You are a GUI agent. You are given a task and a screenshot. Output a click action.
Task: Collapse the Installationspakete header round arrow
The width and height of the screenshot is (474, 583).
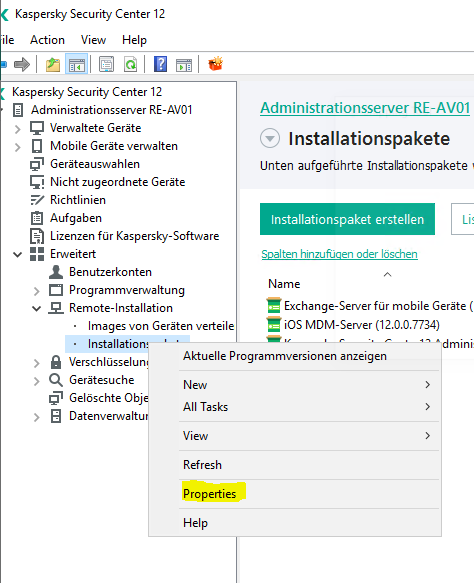(270, 138)
